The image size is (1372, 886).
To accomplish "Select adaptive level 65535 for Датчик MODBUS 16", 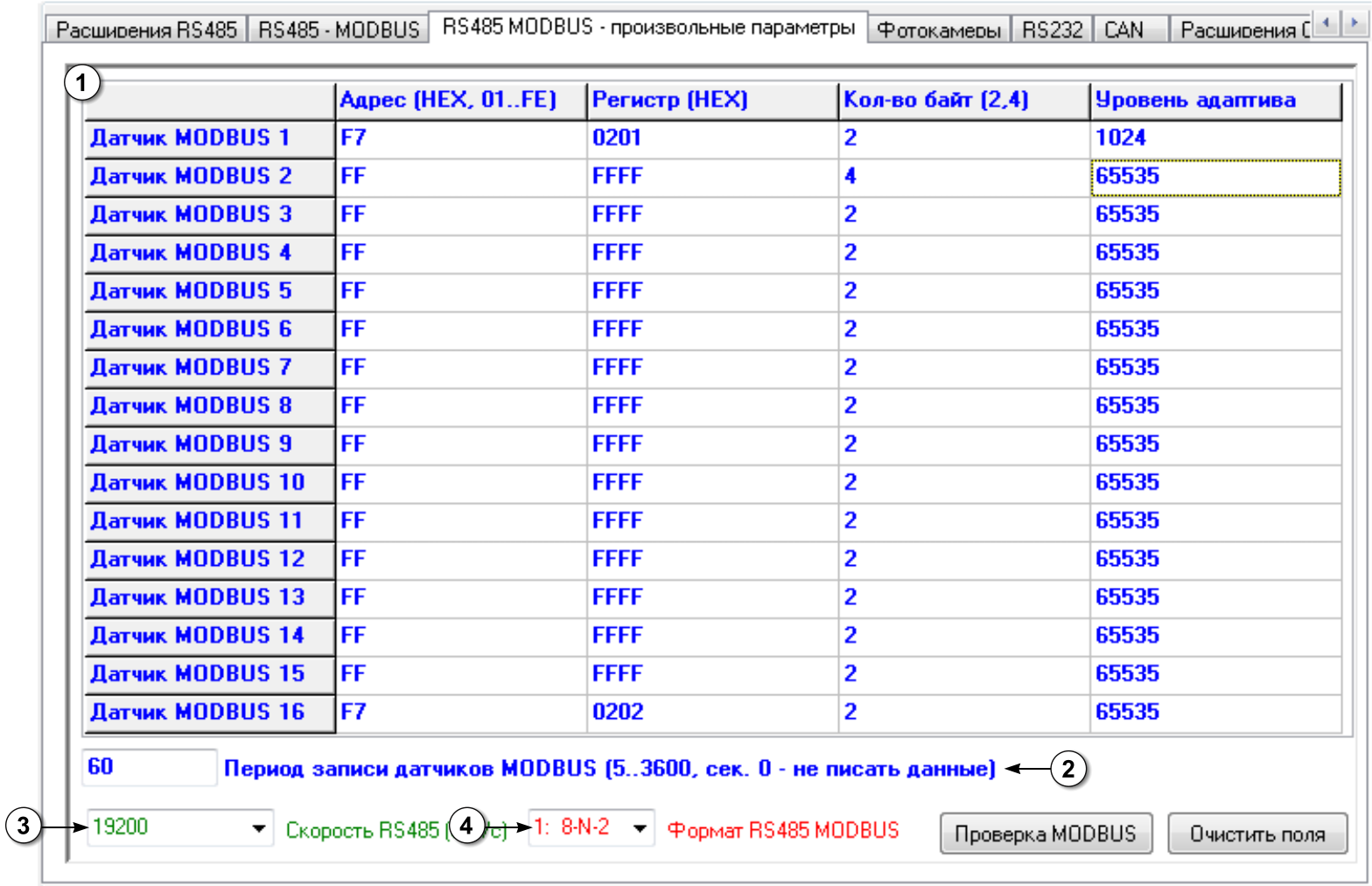I will (x=1216, y=713).
